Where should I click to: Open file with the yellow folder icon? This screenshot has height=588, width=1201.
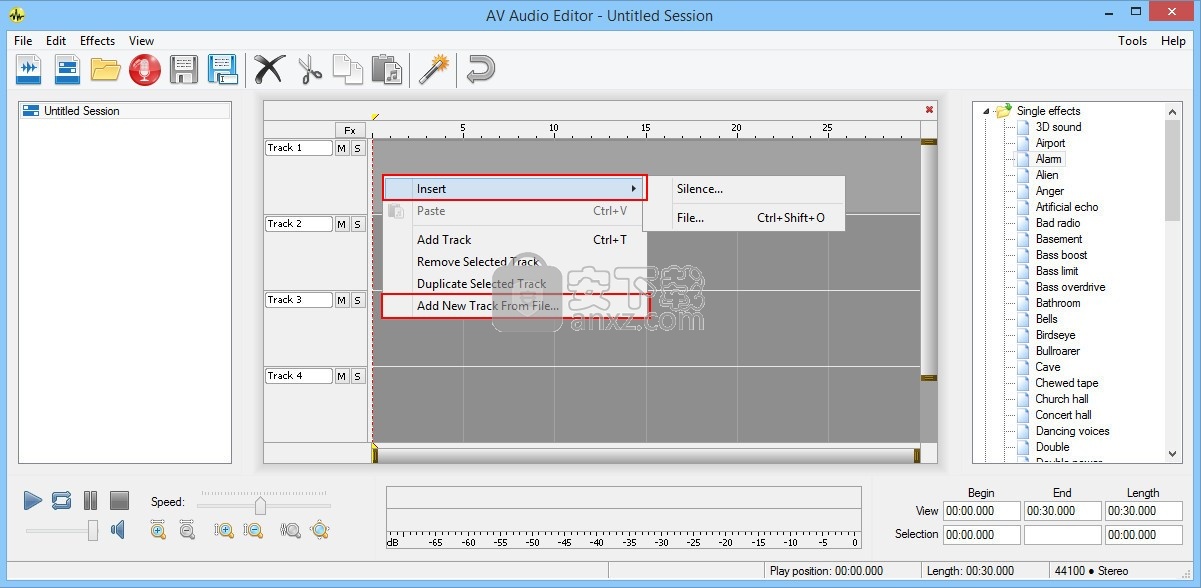click(x=105, y=69)
